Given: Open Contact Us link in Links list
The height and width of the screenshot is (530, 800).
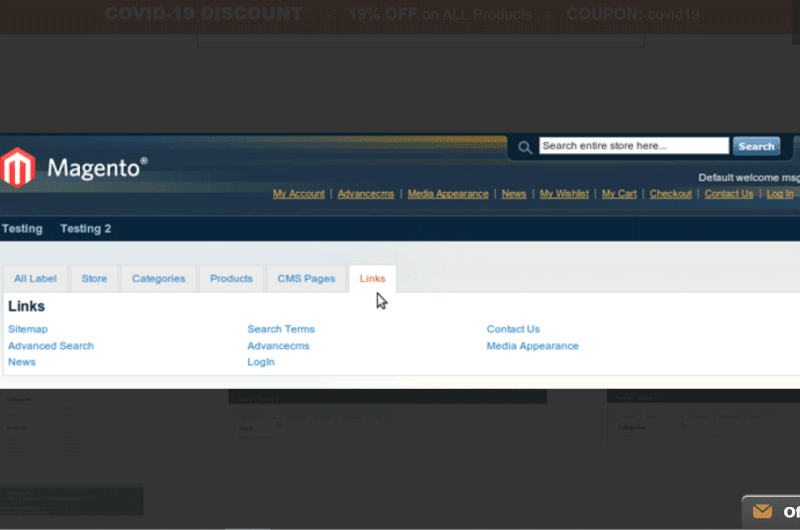Looking at the screenshot, I should click(x=513, y=329).
